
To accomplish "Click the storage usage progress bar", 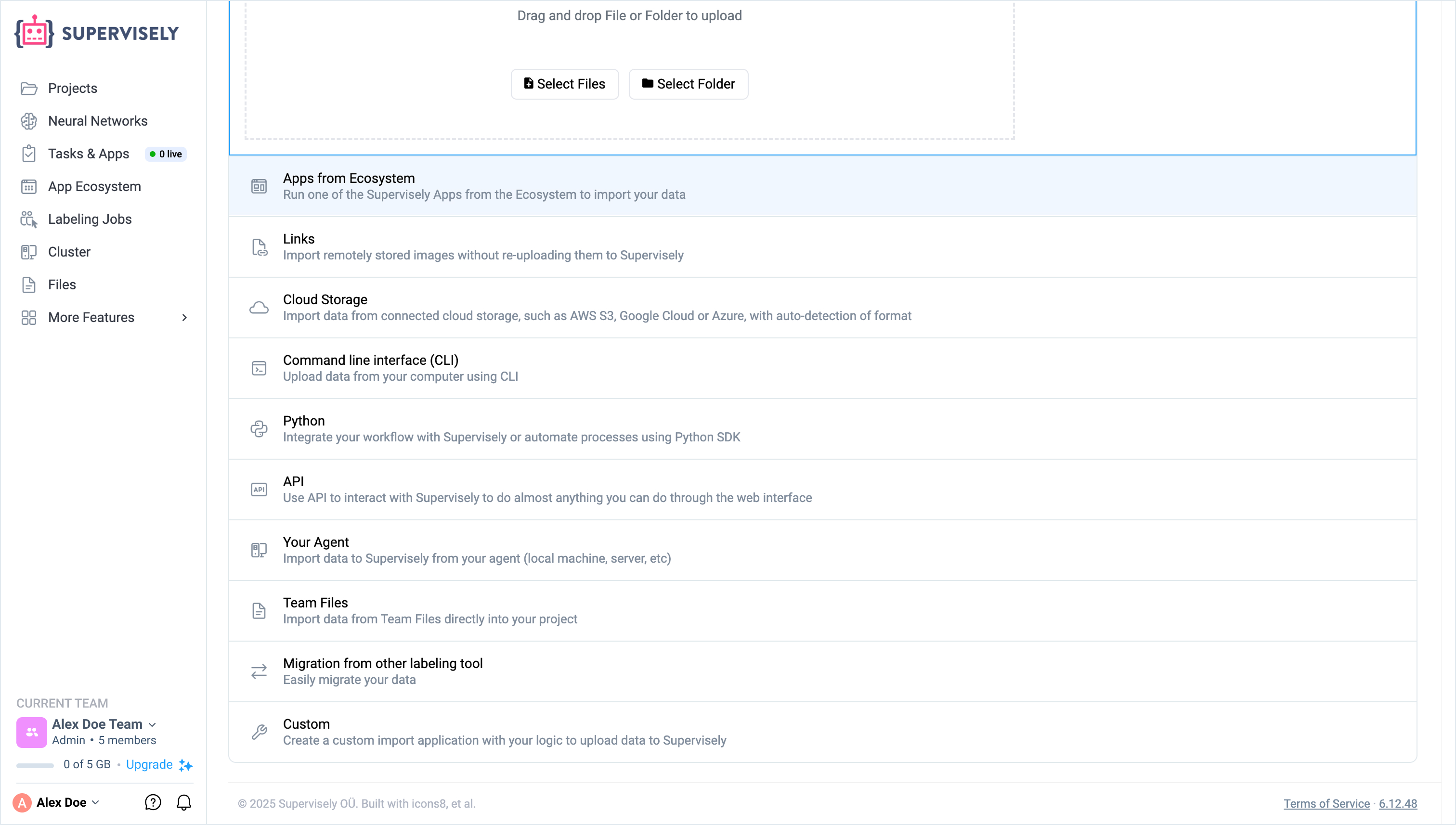I will click(35, 765).
